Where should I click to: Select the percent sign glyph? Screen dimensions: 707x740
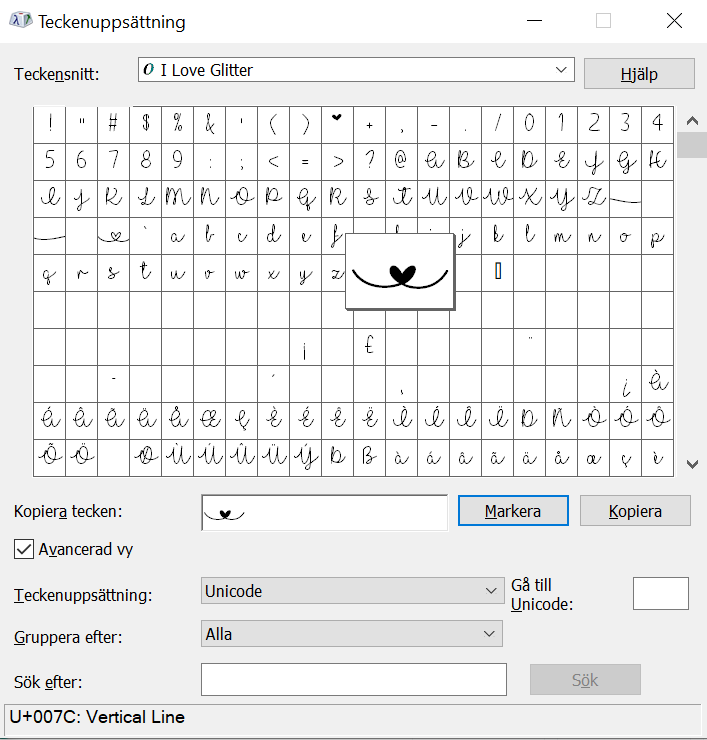(x=177, y=123)
